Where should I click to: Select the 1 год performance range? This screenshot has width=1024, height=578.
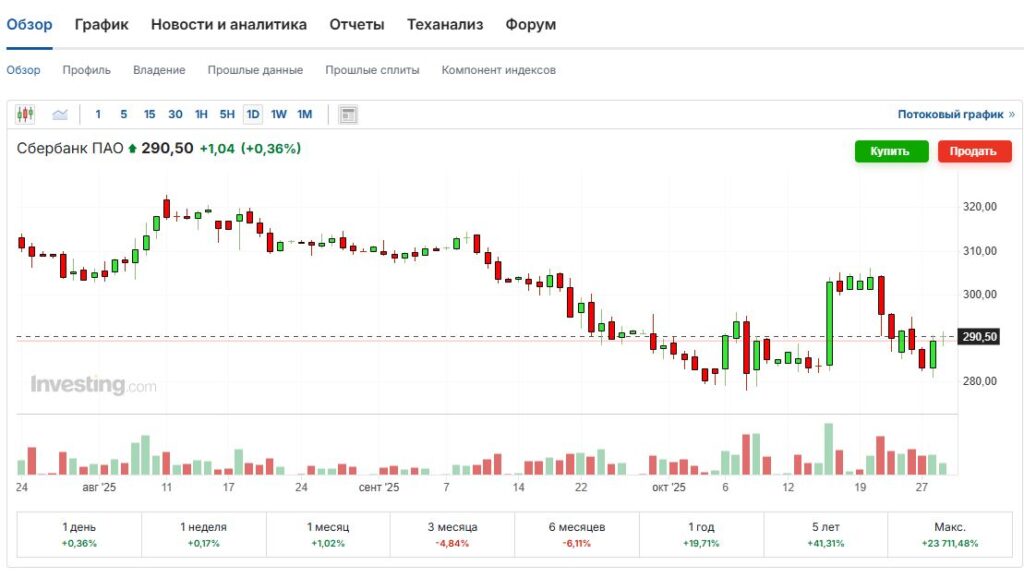(700, 534)
